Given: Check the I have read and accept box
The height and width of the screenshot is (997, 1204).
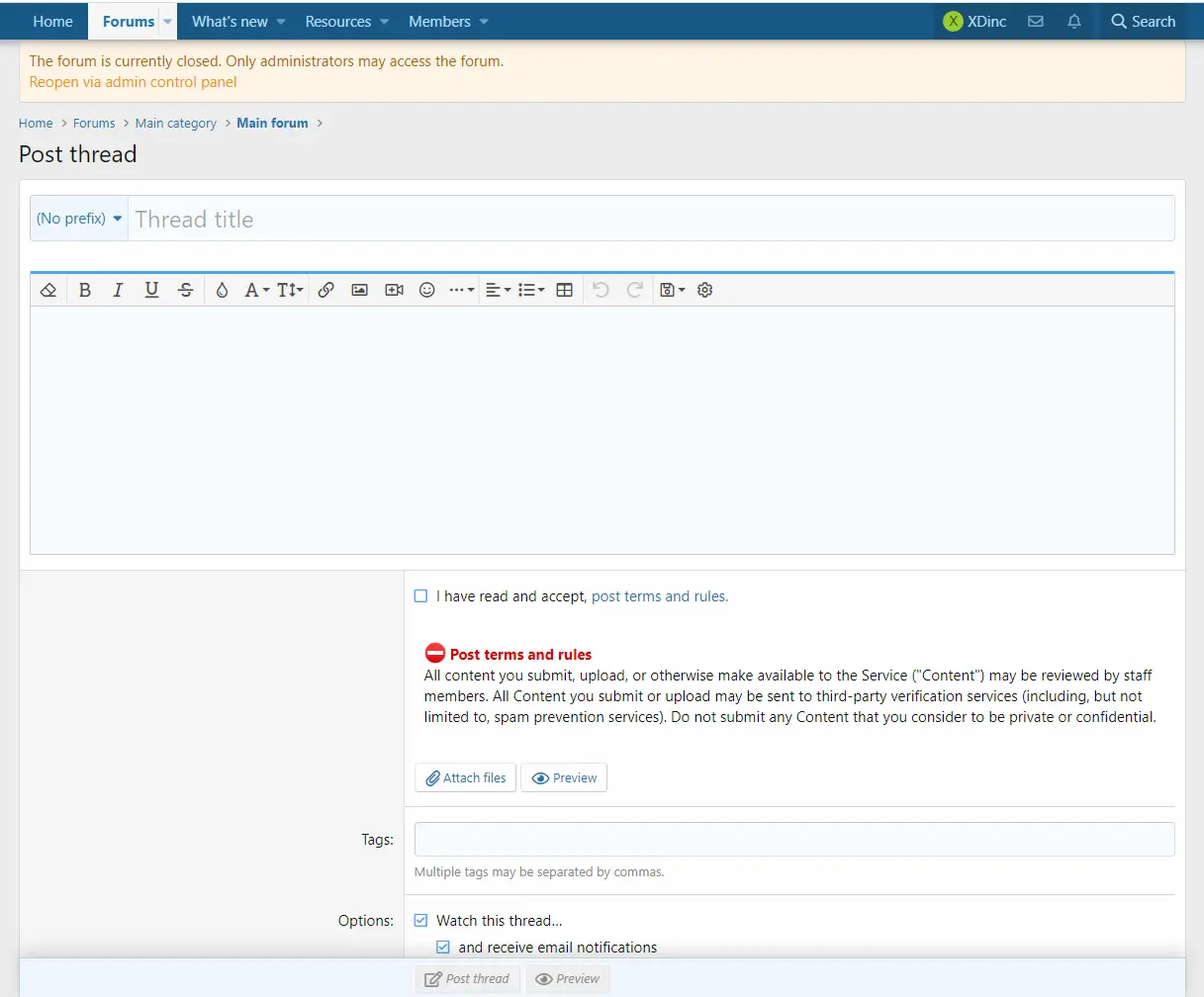Looking at the screenshot, I should (x=420, y=595).
